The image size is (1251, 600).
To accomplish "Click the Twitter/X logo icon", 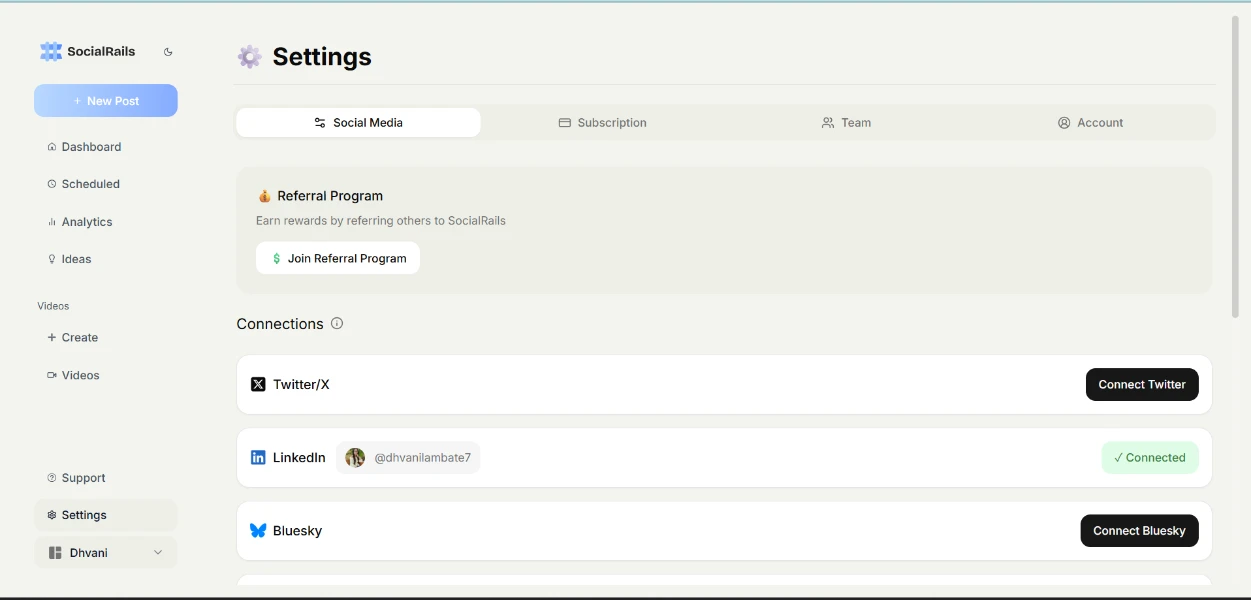I will pos(258,384).
